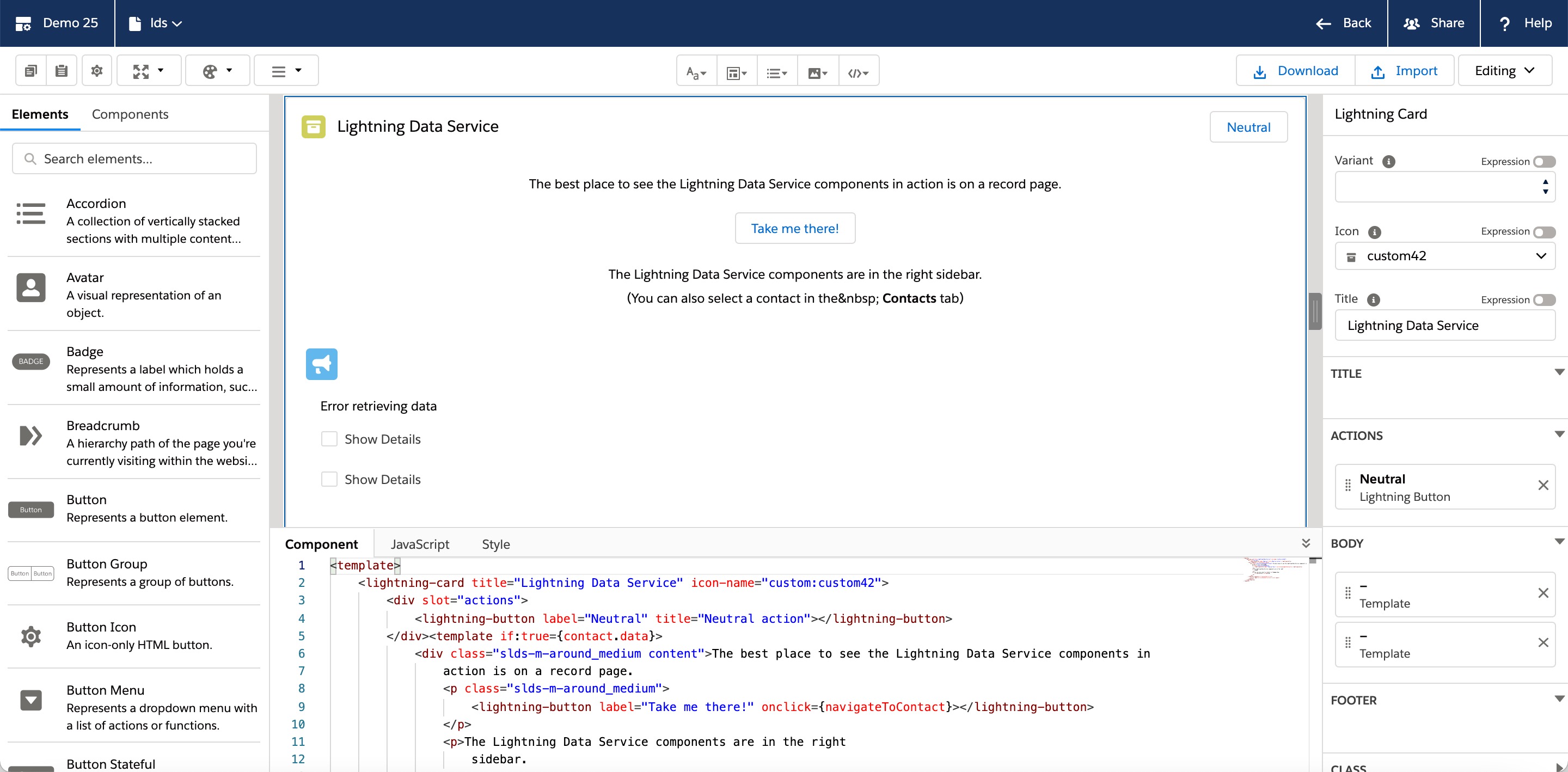Click code line number 4
The width and height of the screenshot is (1568, 772).
[x=301, y=618]
